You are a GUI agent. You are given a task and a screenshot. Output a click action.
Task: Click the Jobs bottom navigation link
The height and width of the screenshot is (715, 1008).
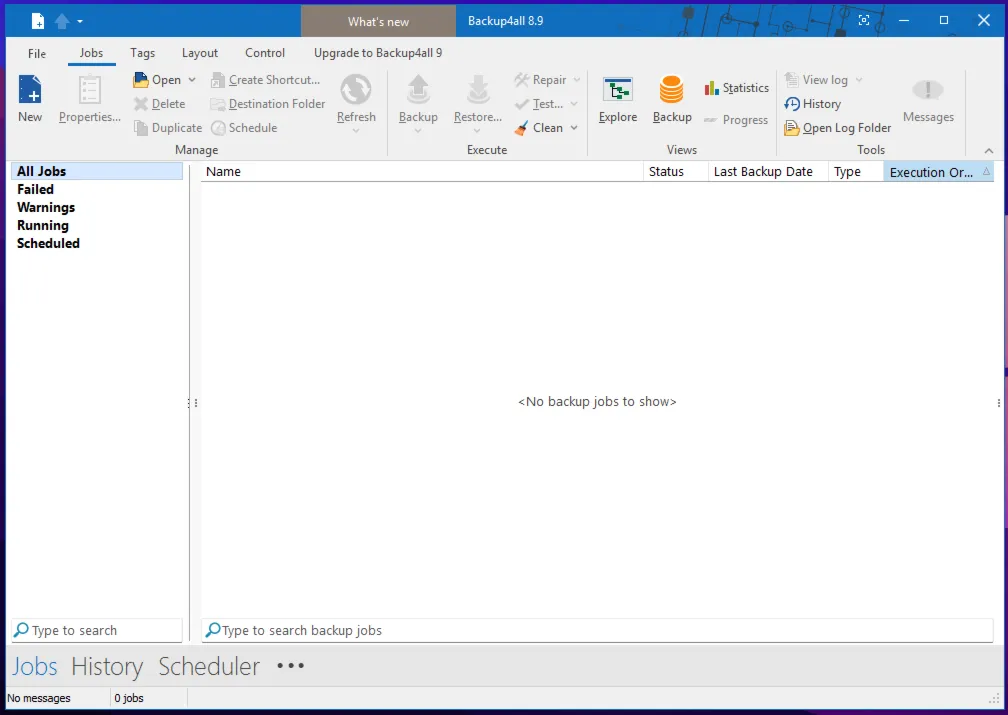35,667
